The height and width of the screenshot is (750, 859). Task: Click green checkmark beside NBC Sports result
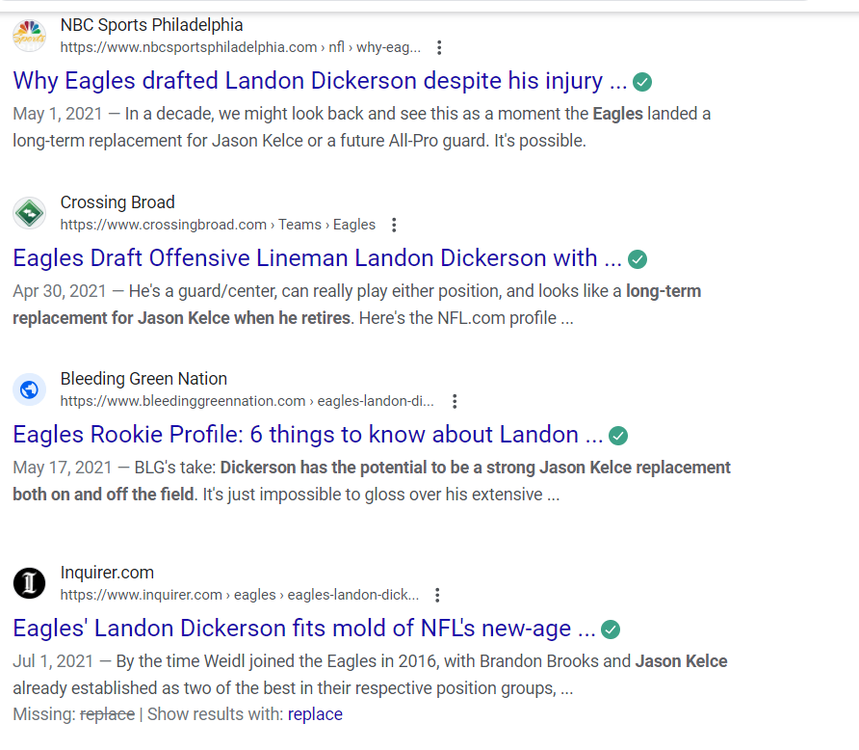[644, 82]
